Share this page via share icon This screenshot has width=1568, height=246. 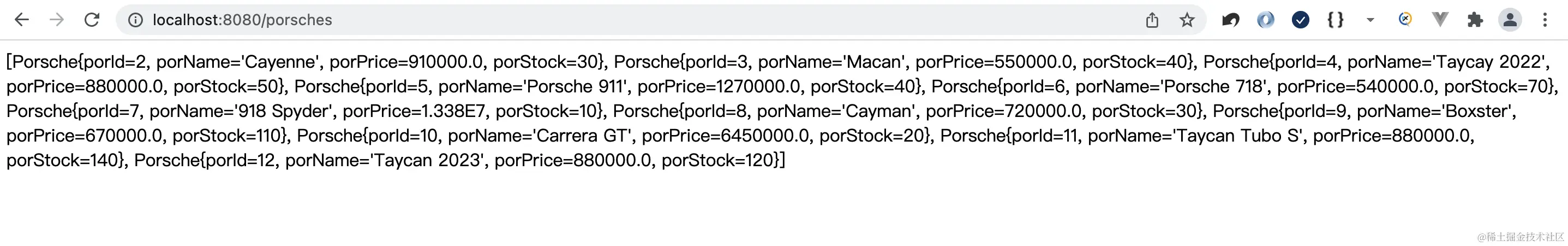coord(1152,20)
